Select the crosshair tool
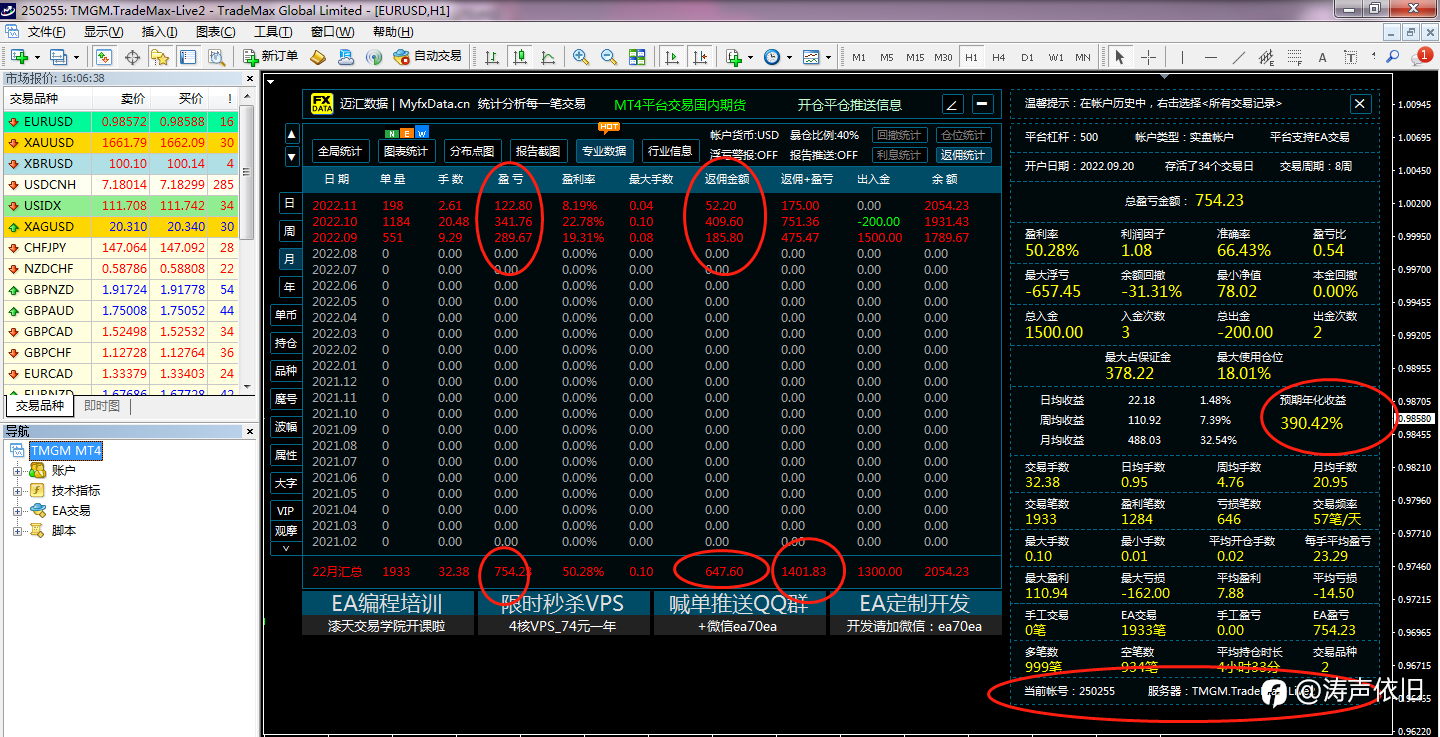Screen dimensions: 1440x737 pos(1148,57)
